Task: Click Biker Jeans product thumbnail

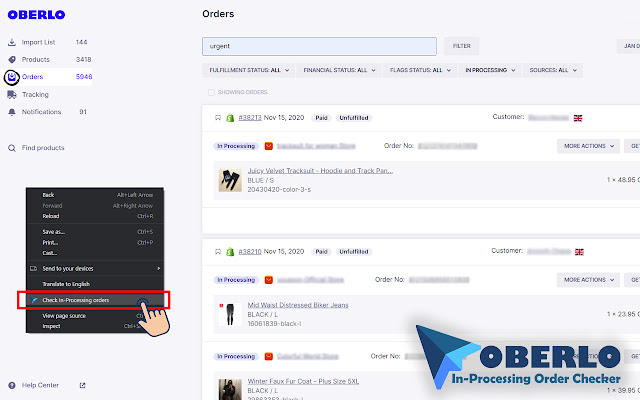Action: pos(230,314)
